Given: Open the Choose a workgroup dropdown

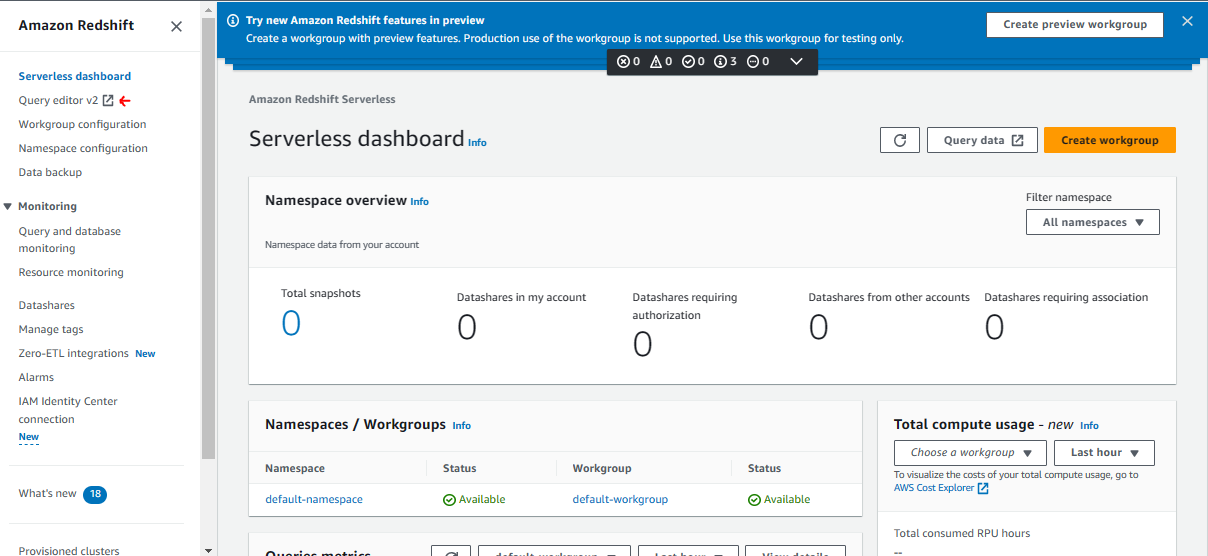Looking at the screenshot, I should [970, 453].
